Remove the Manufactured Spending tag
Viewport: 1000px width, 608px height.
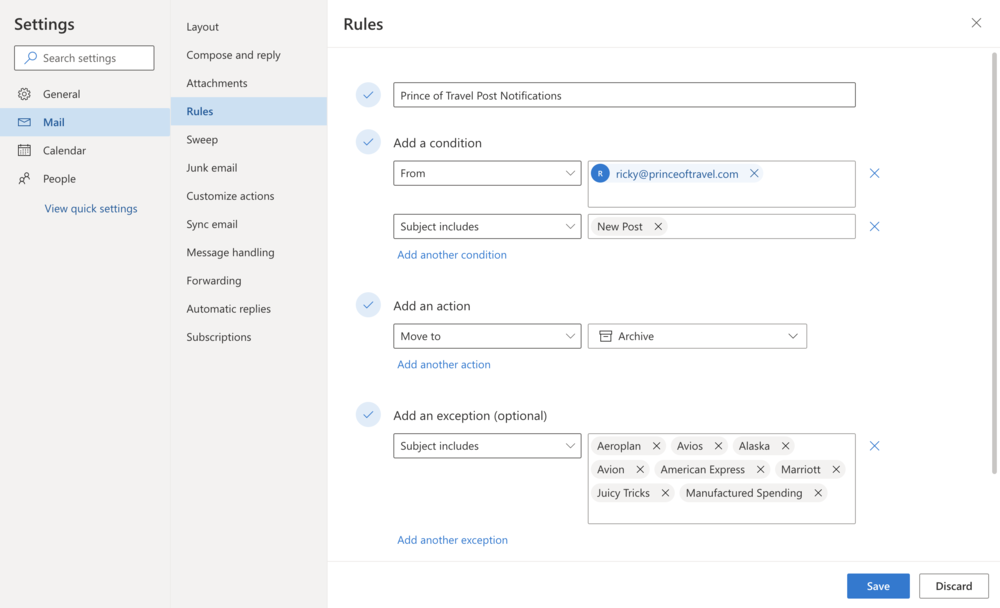pos(818,493)
